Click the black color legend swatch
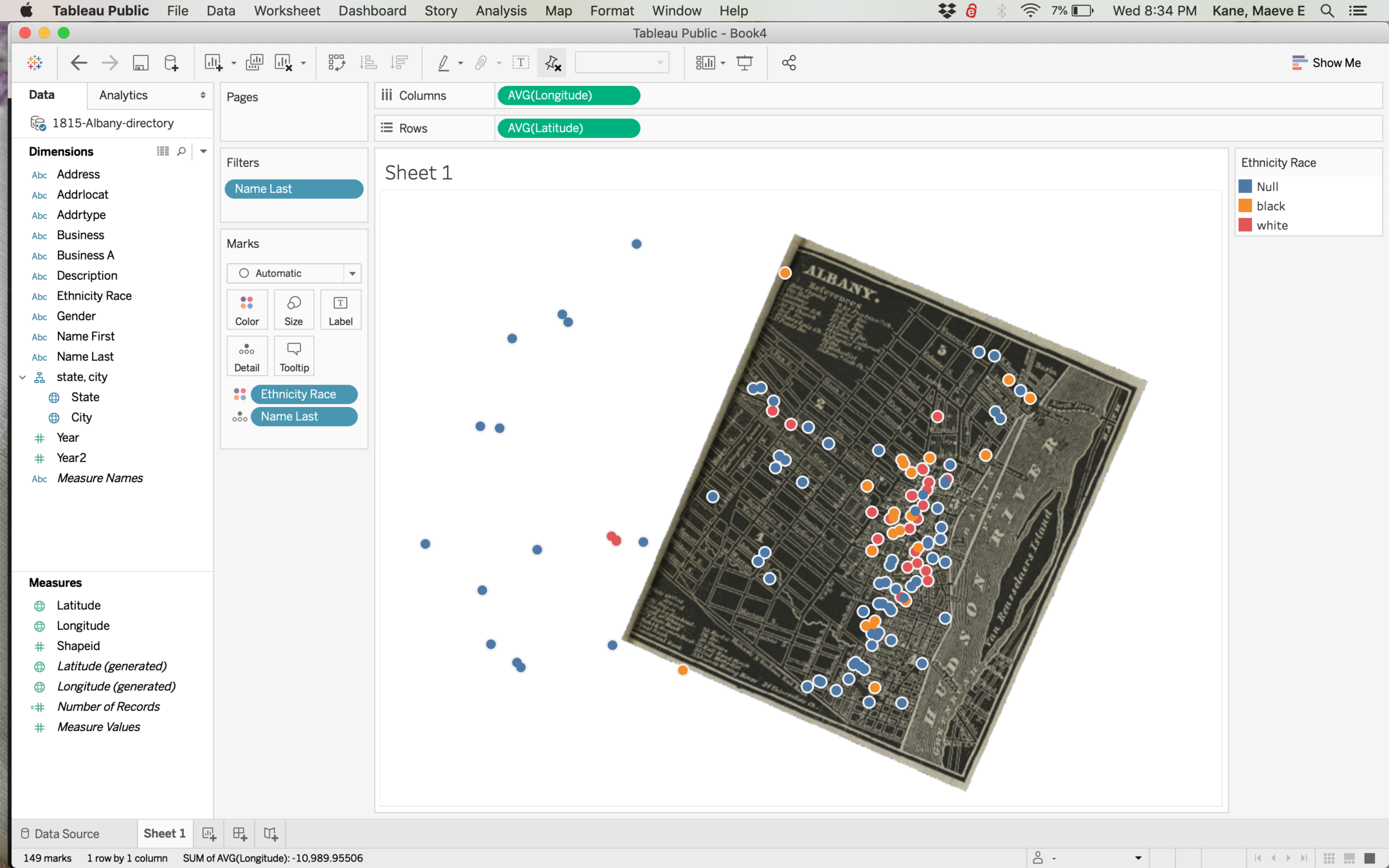Image resolution: width=1389 pixels, height=868 pixels. pos(1246,206)
